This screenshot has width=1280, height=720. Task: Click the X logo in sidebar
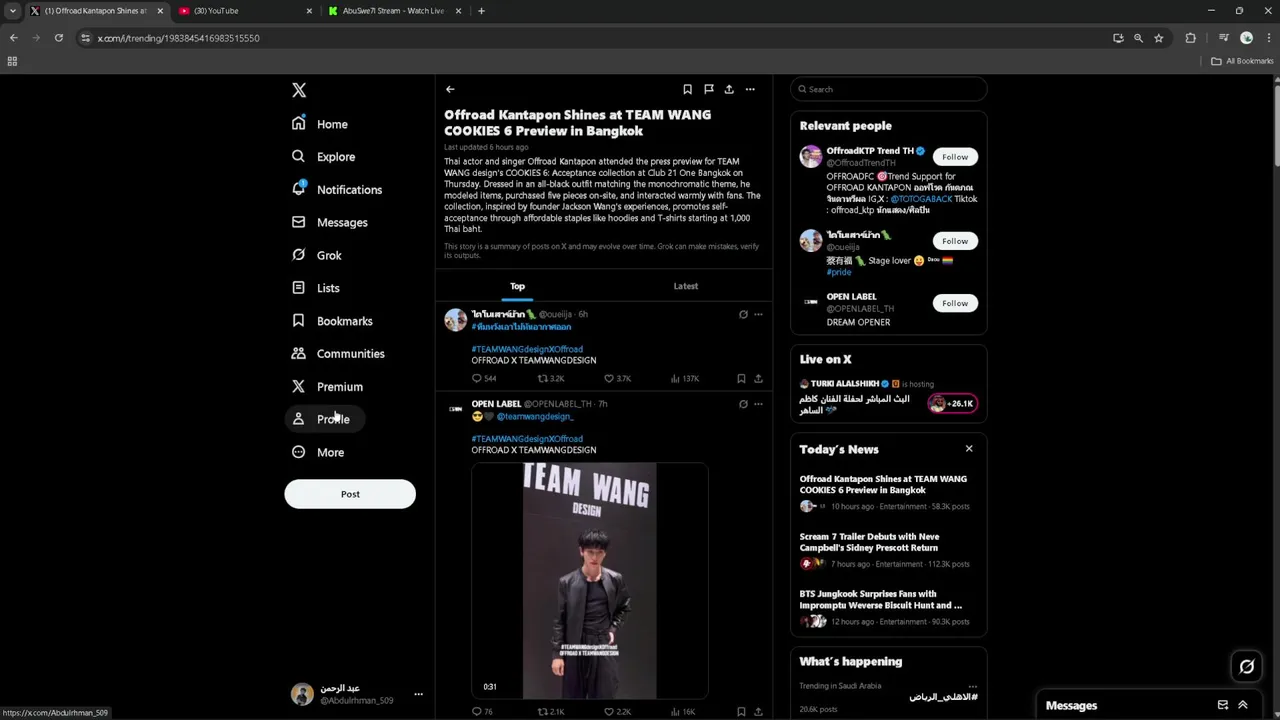pyautogui.click(x=299, y=90)
